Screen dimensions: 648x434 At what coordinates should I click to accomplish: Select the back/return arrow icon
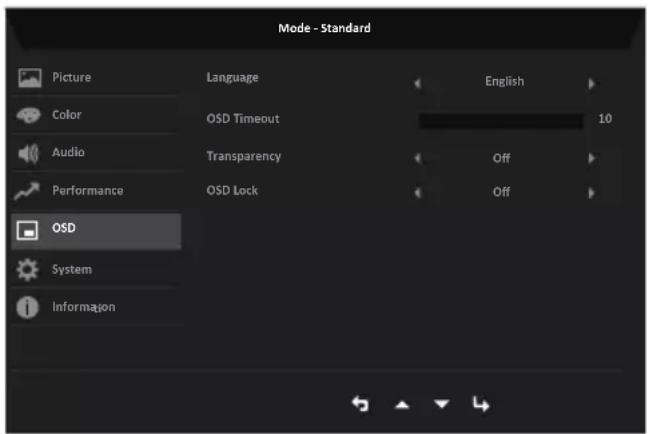[x=360, y=404]
